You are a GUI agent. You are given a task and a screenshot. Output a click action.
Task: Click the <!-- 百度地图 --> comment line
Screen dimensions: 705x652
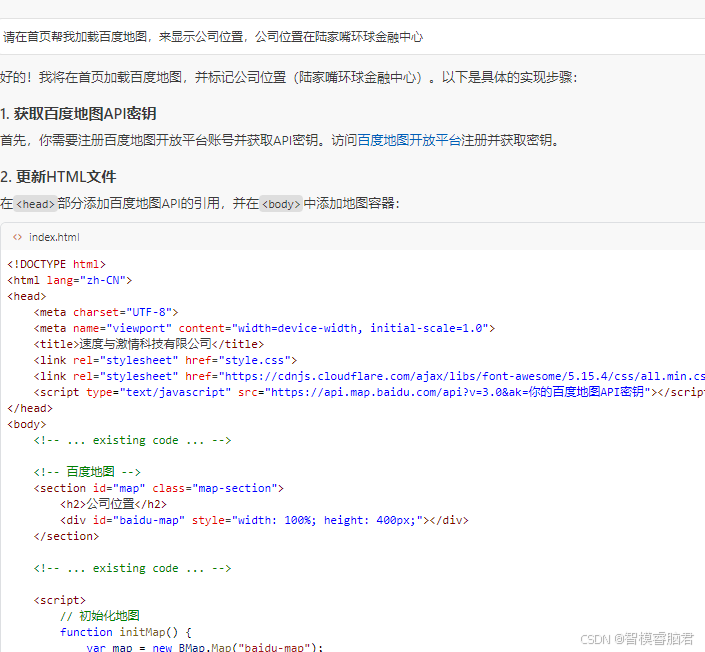87,472
